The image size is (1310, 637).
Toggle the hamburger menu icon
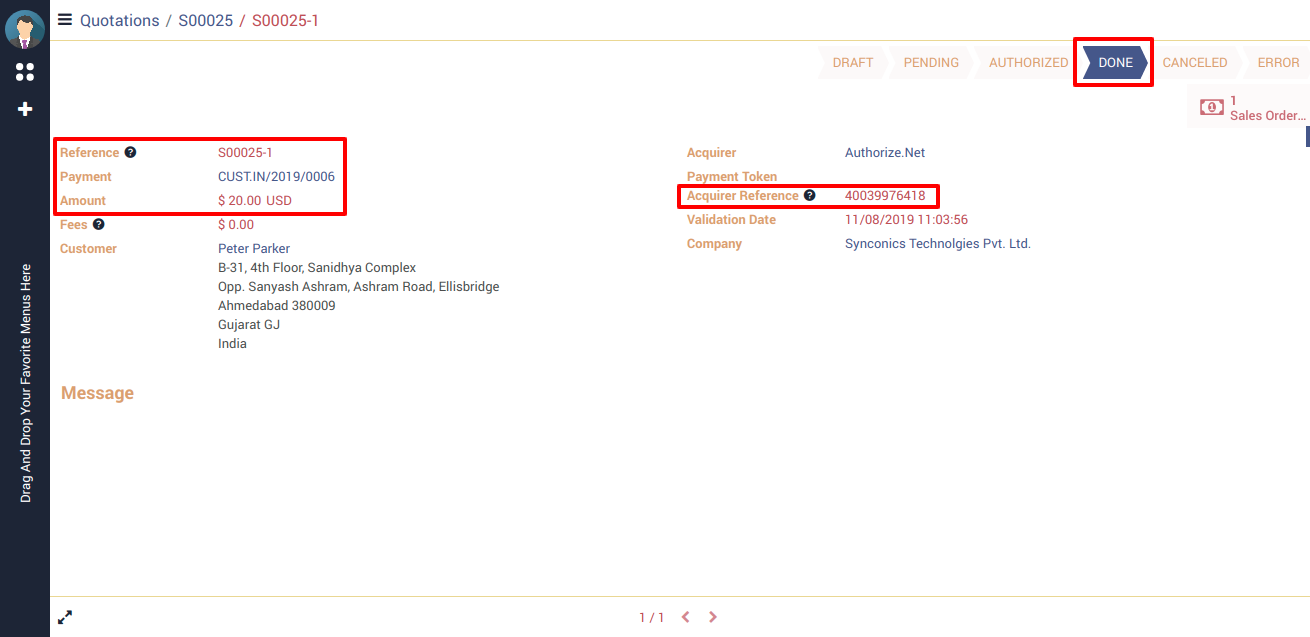point(65,19)
